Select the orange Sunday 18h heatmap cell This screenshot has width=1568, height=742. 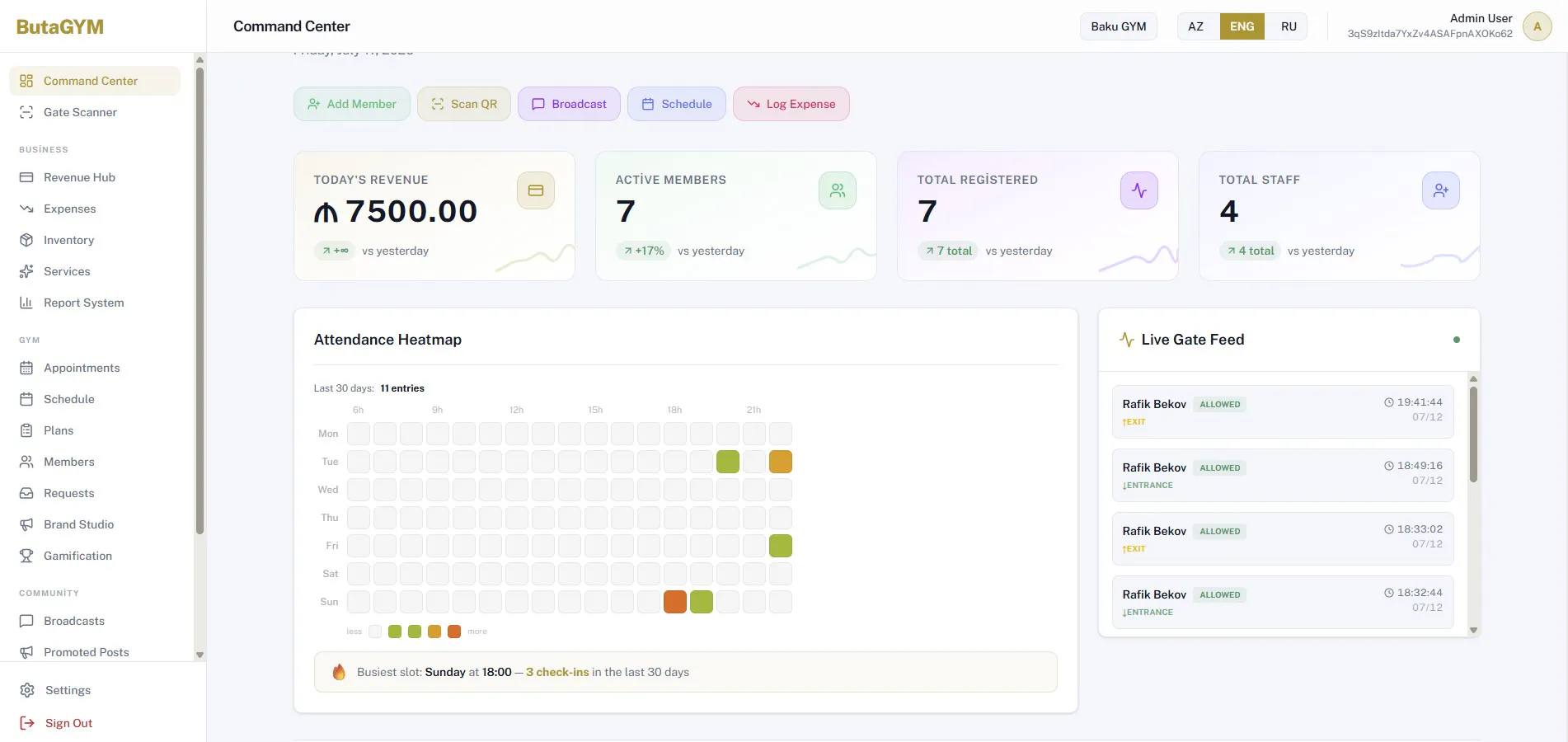(675, 602)
